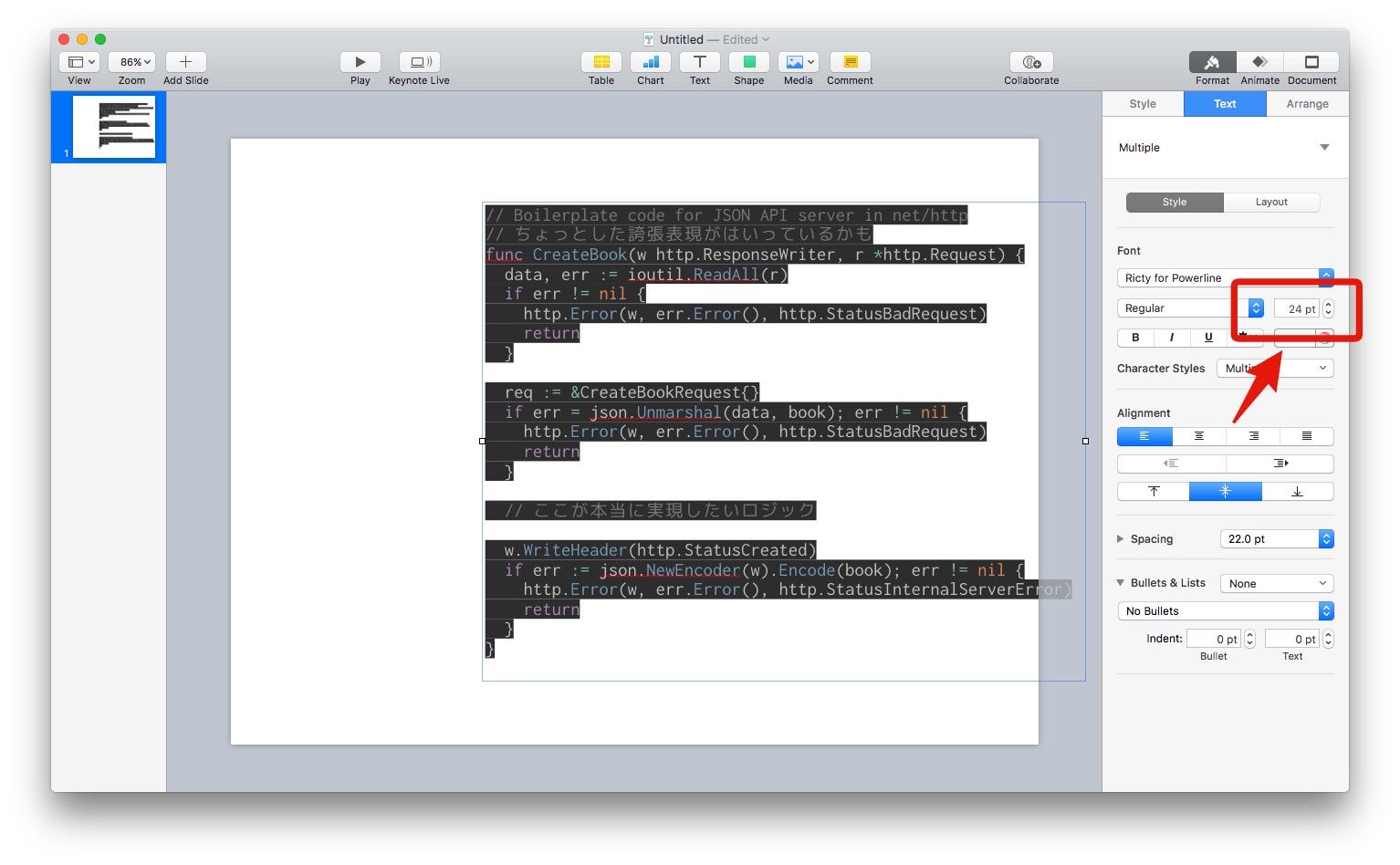Viewport: 1400px width, 865px height.
Task: Switch to the Layout segment
Action: pos(1271,202)
